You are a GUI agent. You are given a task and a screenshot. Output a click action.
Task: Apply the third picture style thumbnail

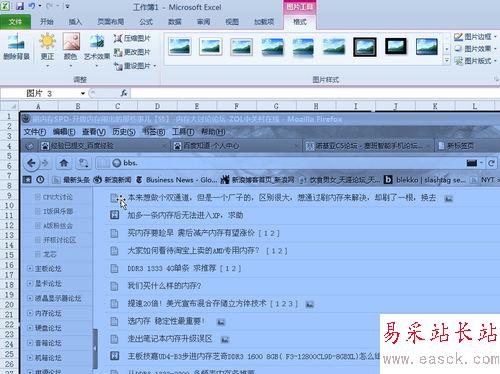tap(241, 46)
